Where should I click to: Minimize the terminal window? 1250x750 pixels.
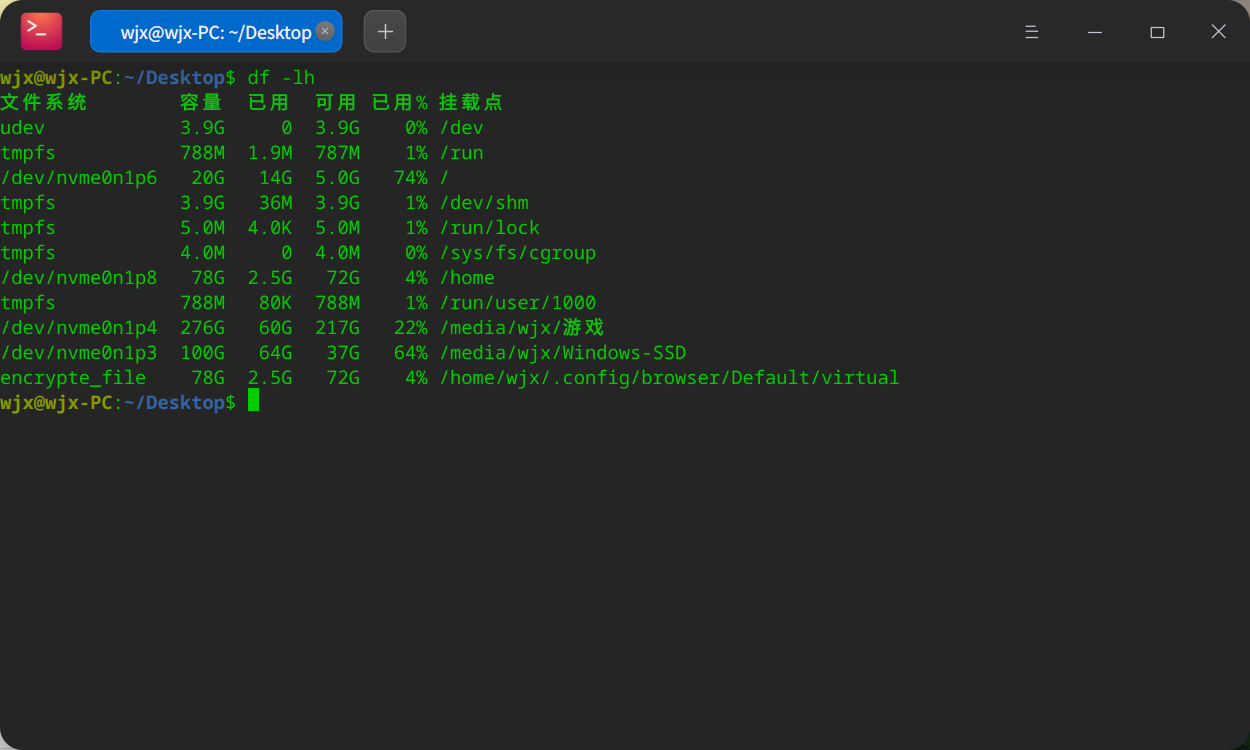coord(1095,32)
